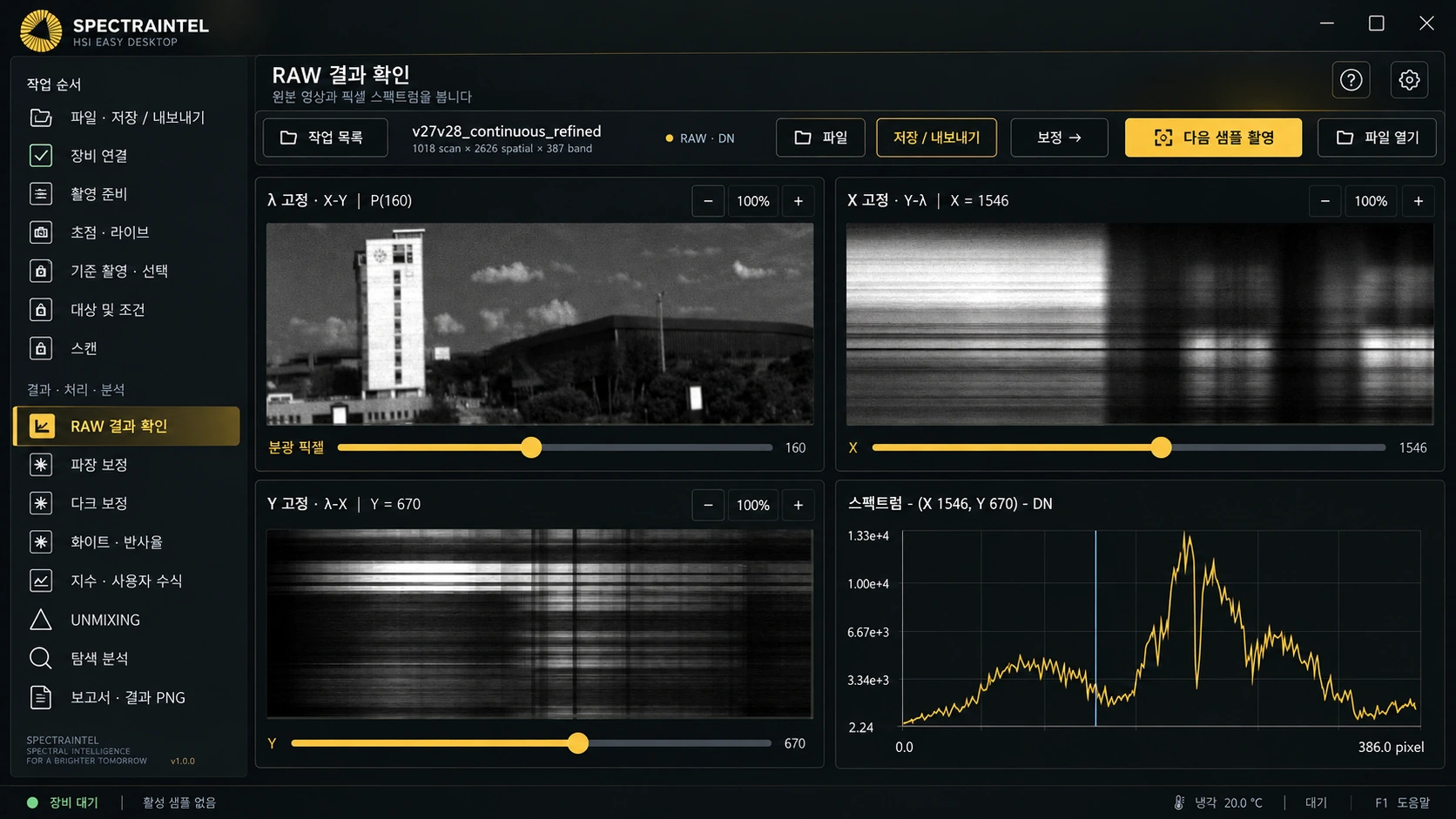This screenshot has height=819, width=1456.
Task: Click the folder icon beside 파일 · 저장 / 내보내기
Action: coord(41,117)
